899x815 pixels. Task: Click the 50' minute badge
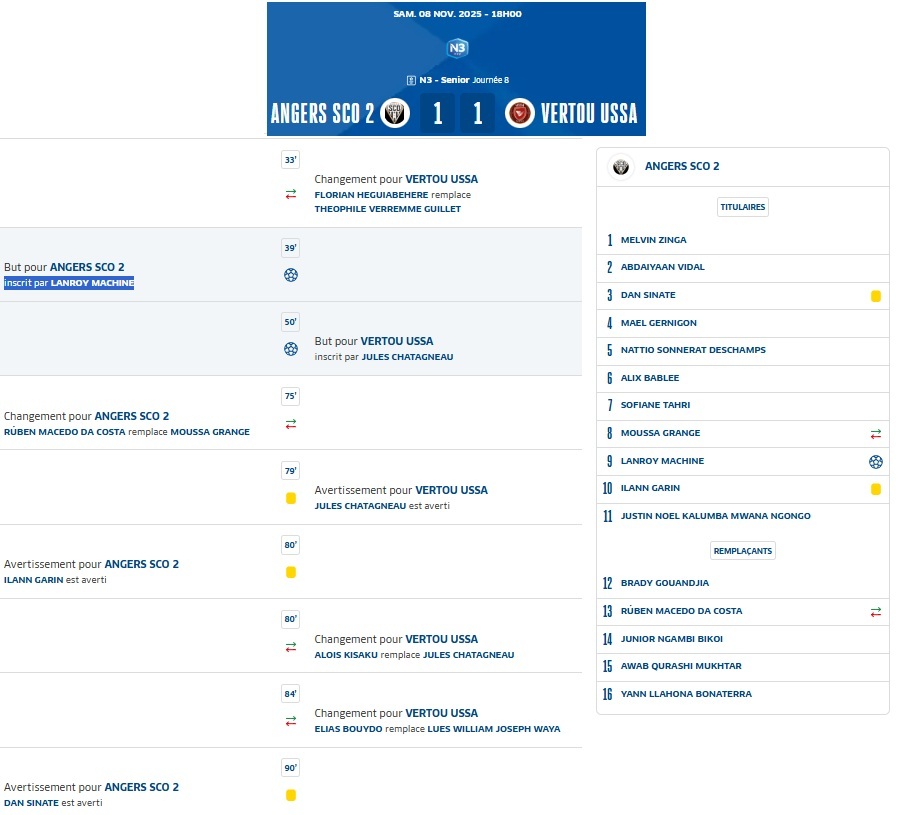pos(291,322)
